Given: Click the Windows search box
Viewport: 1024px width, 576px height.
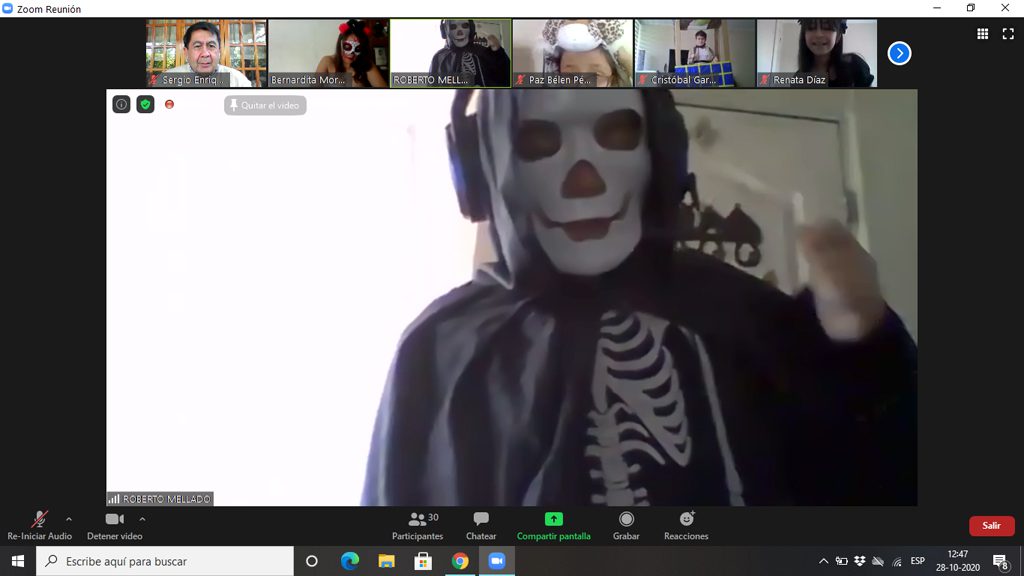Looking at the screenshot, I should point(166,561).
